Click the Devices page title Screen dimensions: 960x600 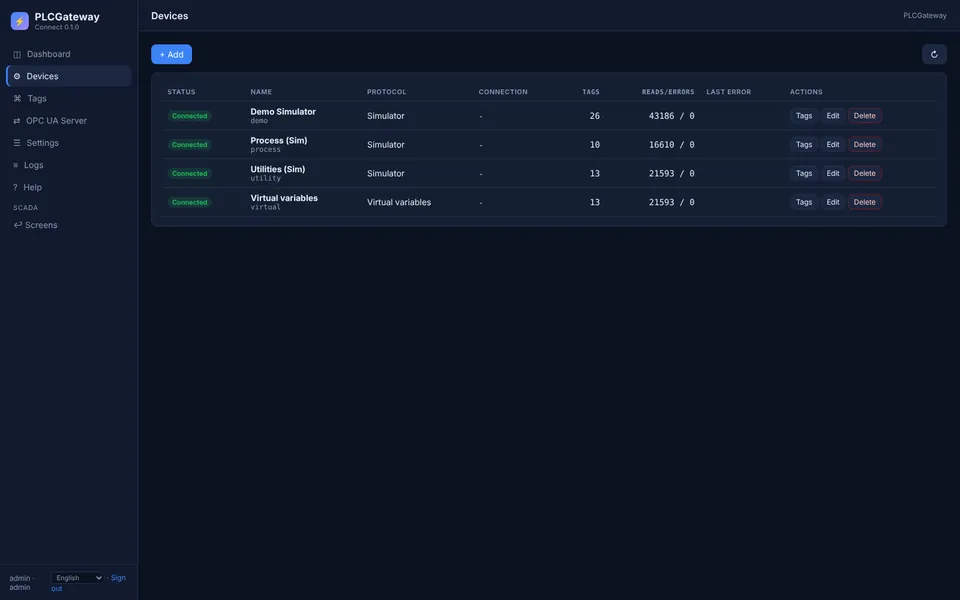170,16
